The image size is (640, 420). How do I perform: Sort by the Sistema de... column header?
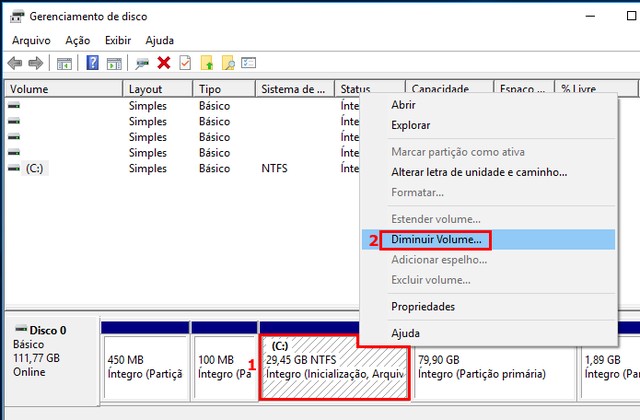pos(295,89)
